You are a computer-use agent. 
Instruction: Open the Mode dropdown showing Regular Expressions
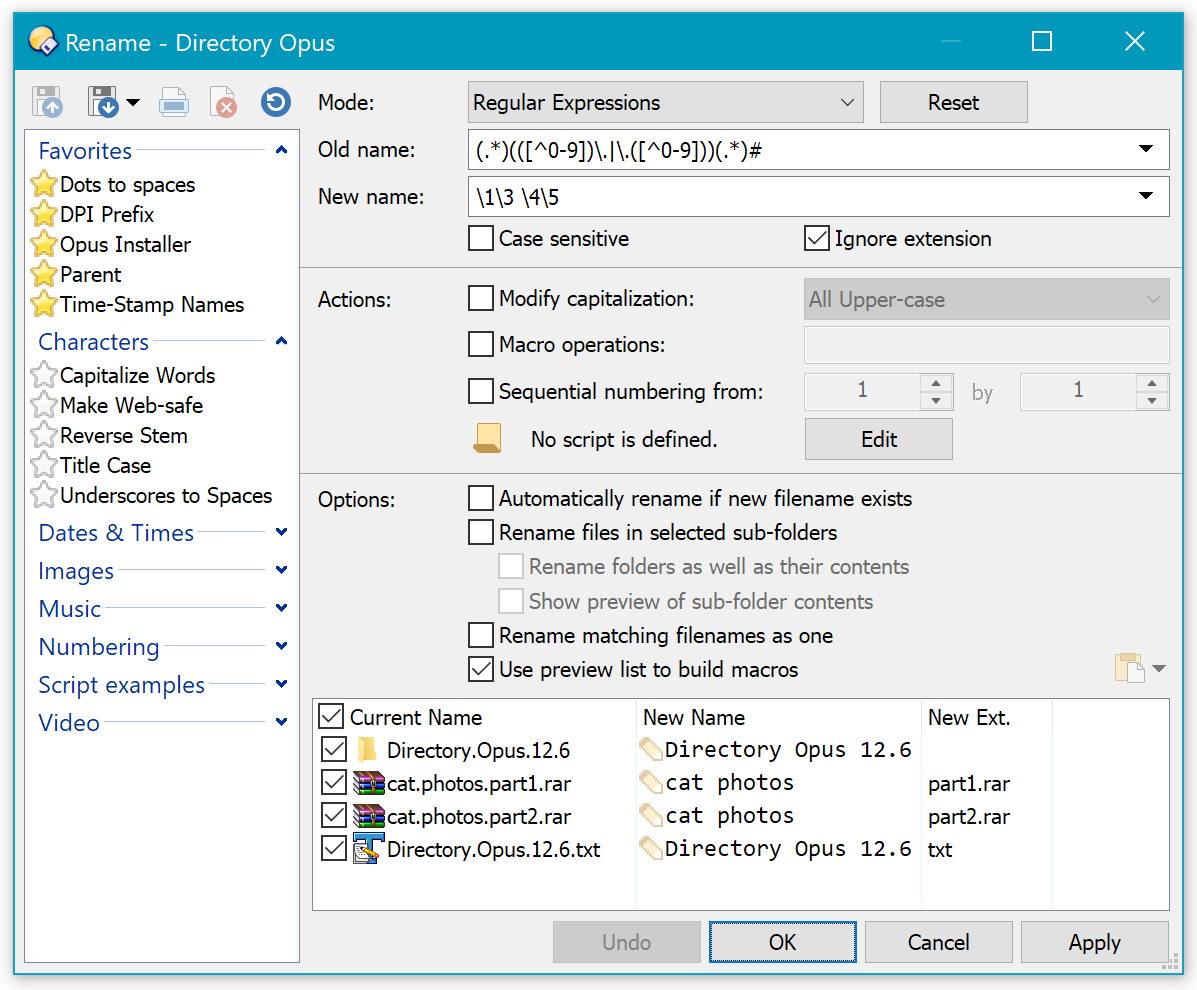click(665, 102)
